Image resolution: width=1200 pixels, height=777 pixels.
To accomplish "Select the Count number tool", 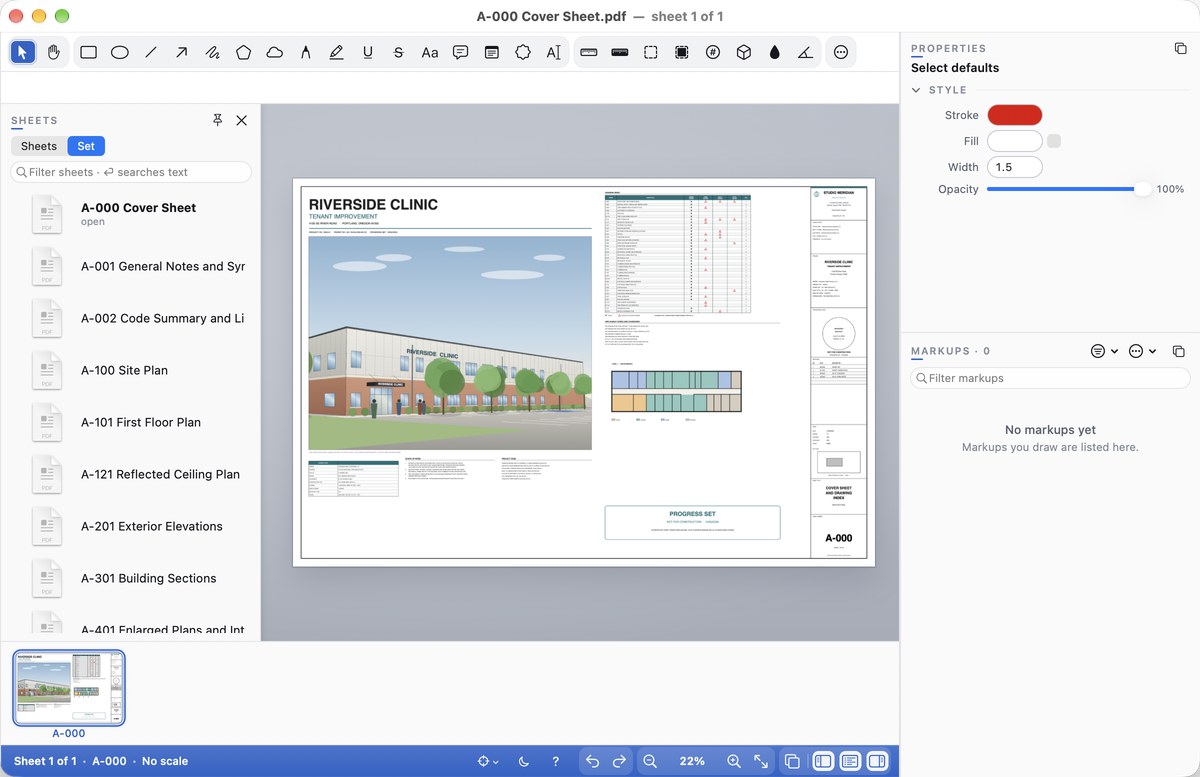I will (712, 52).
